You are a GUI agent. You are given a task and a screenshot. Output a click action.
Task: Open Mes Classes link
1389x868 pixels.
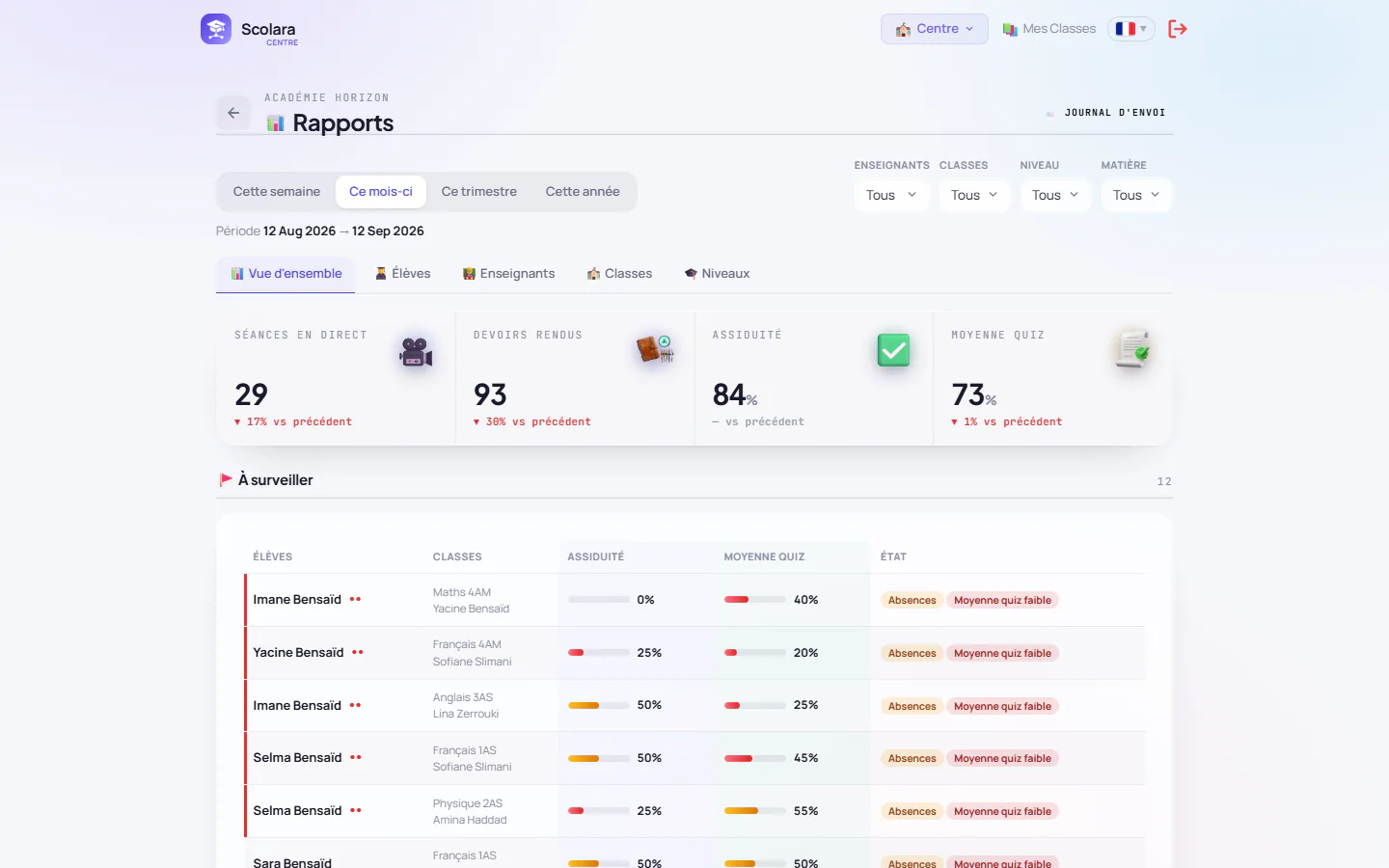point(1049,29)
